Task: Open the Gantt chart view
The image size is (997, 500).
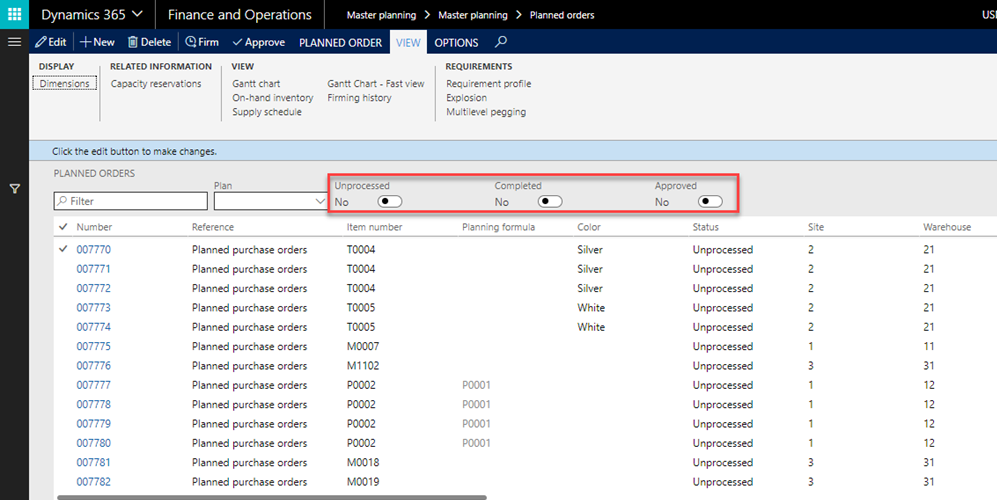Action: click(x=256, y=84)
